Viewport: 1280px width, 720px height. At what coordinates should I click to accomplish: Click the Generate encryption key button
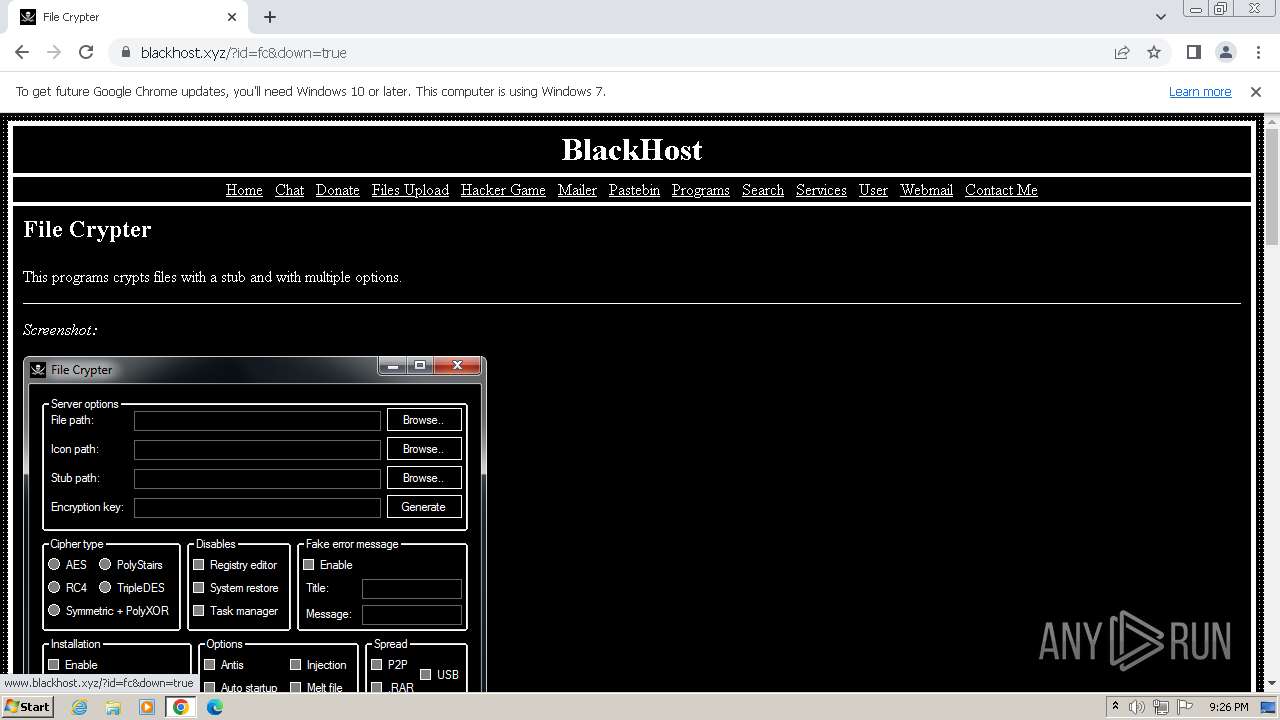(x=424, y=507)
